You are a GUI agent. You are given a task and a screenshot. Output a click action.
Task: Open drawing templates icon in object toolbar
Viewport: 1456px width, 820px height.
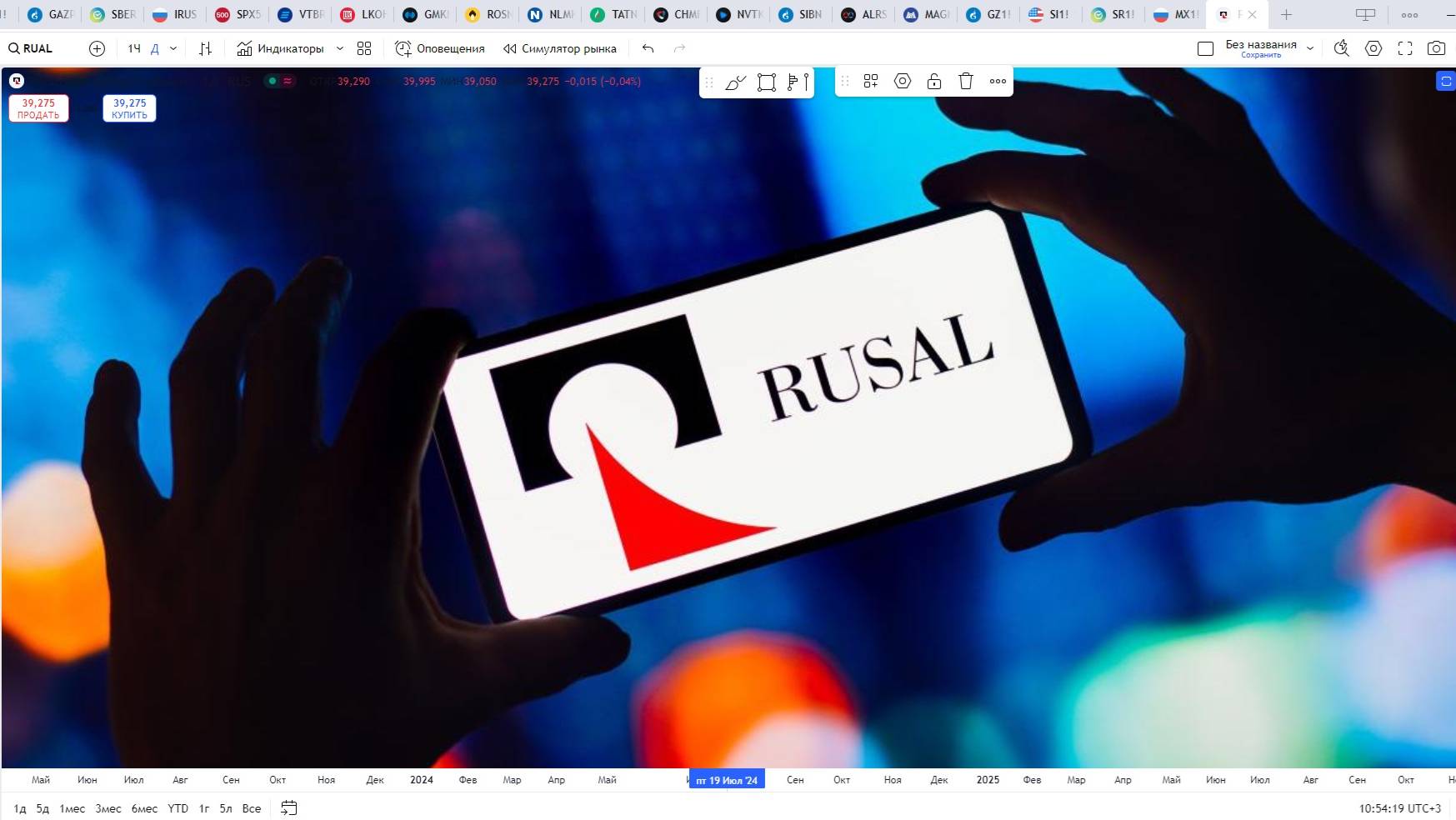pyautogui.click(x=871, y=81)
